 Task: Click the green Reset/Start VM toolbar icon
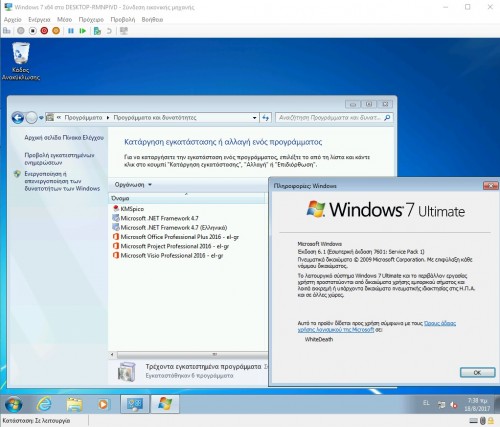pyautogui.click(x=82, y=31)
